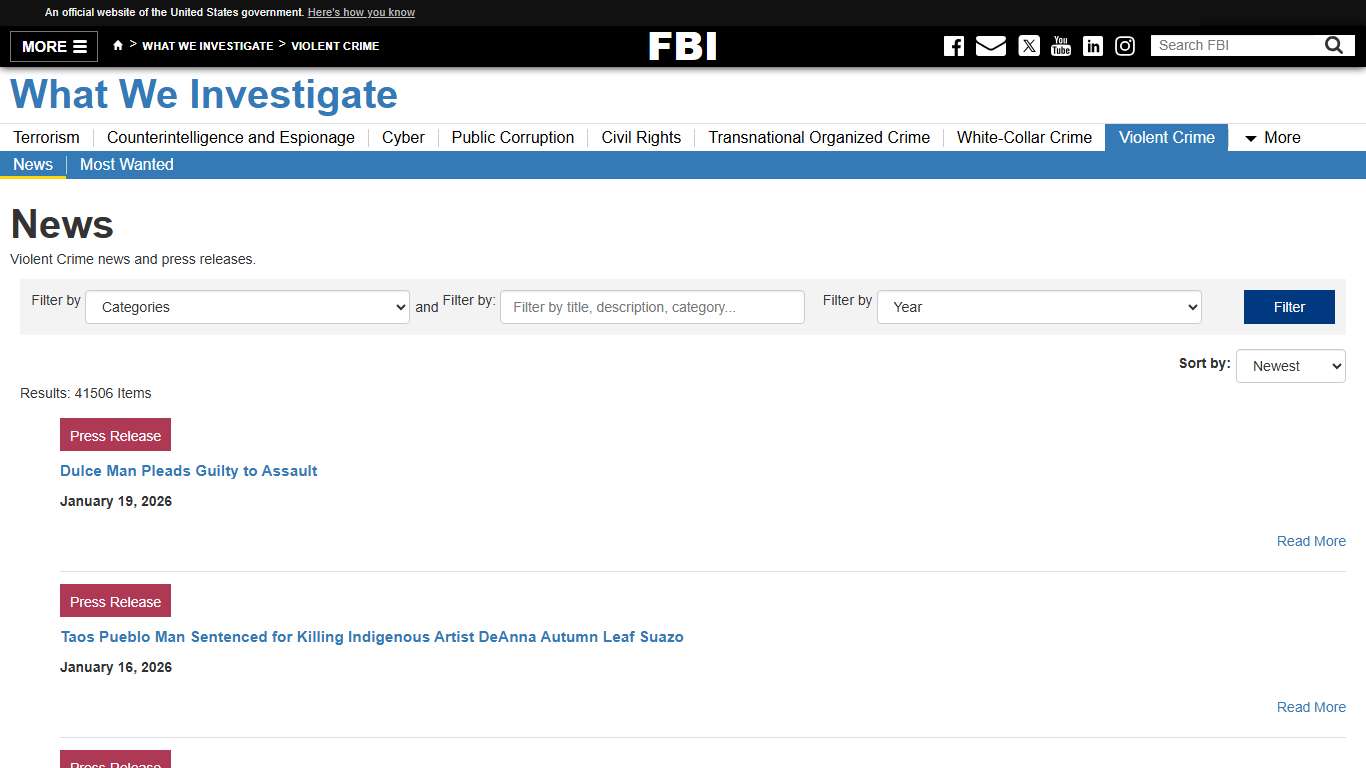Click Here's how you know link
The image size is (1366, 768).
pyautogui.click(x=361, y=12)
